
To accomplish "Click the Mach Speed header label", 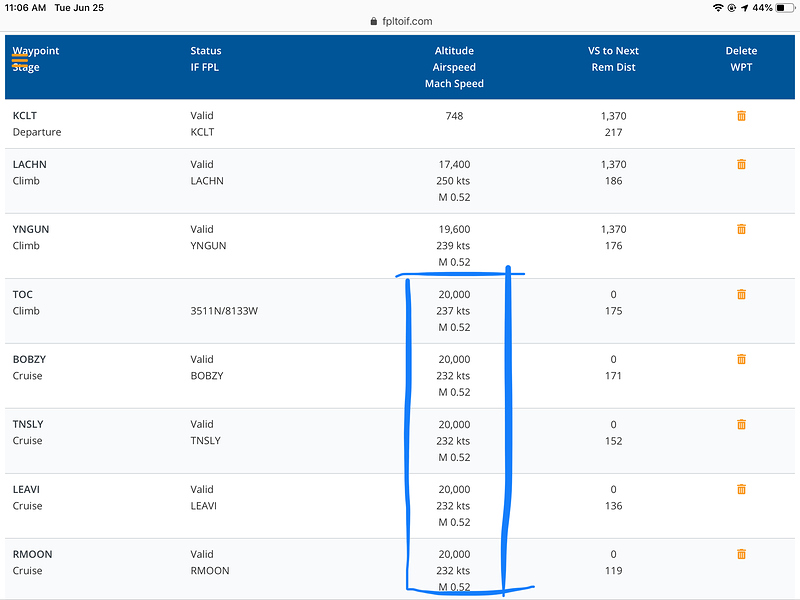I will click(x=454, y=83).
